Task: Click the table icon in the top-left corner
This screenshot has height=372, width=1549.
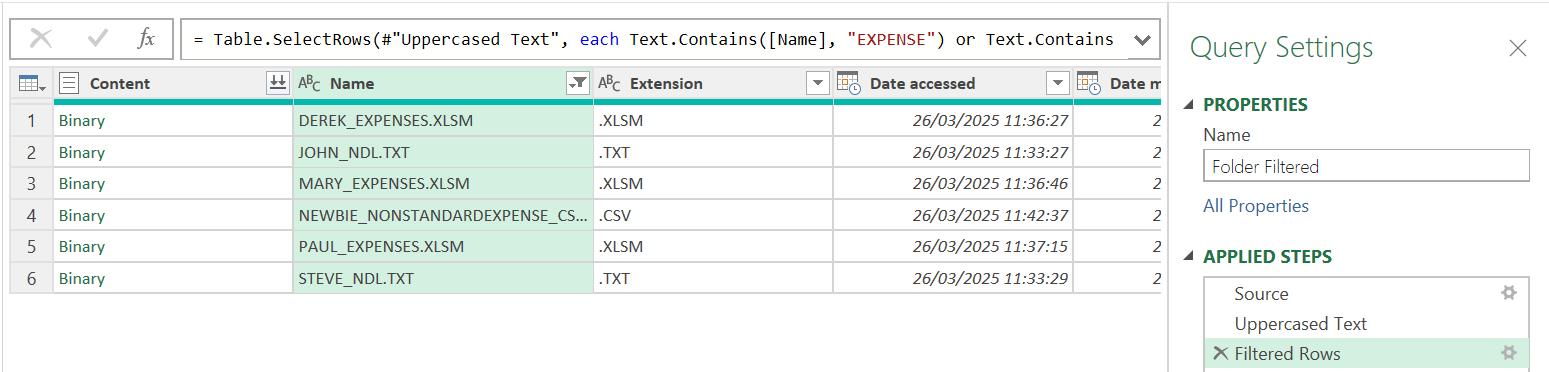Action: pyautogui.click(x=32, y=84)
